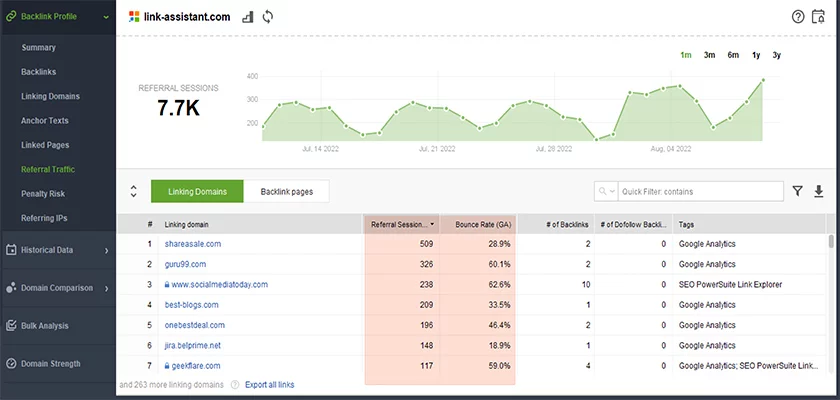
Task: Click the lock icon beside geekflare.com
Action: 167,366
